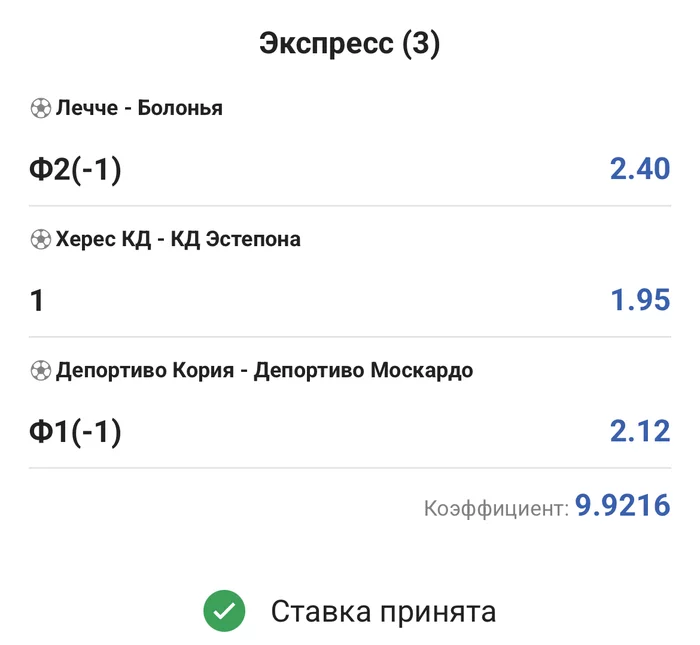Select the outcome 1 bet label
The image size is (700, 645).
click(37, 301)
